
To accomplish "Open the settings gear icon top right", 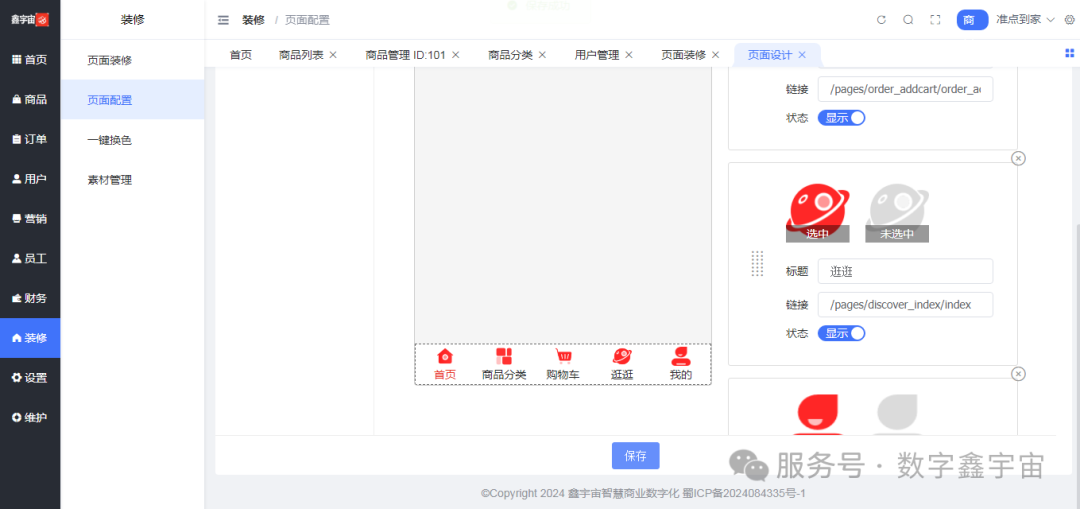I will click(1069, 20).
